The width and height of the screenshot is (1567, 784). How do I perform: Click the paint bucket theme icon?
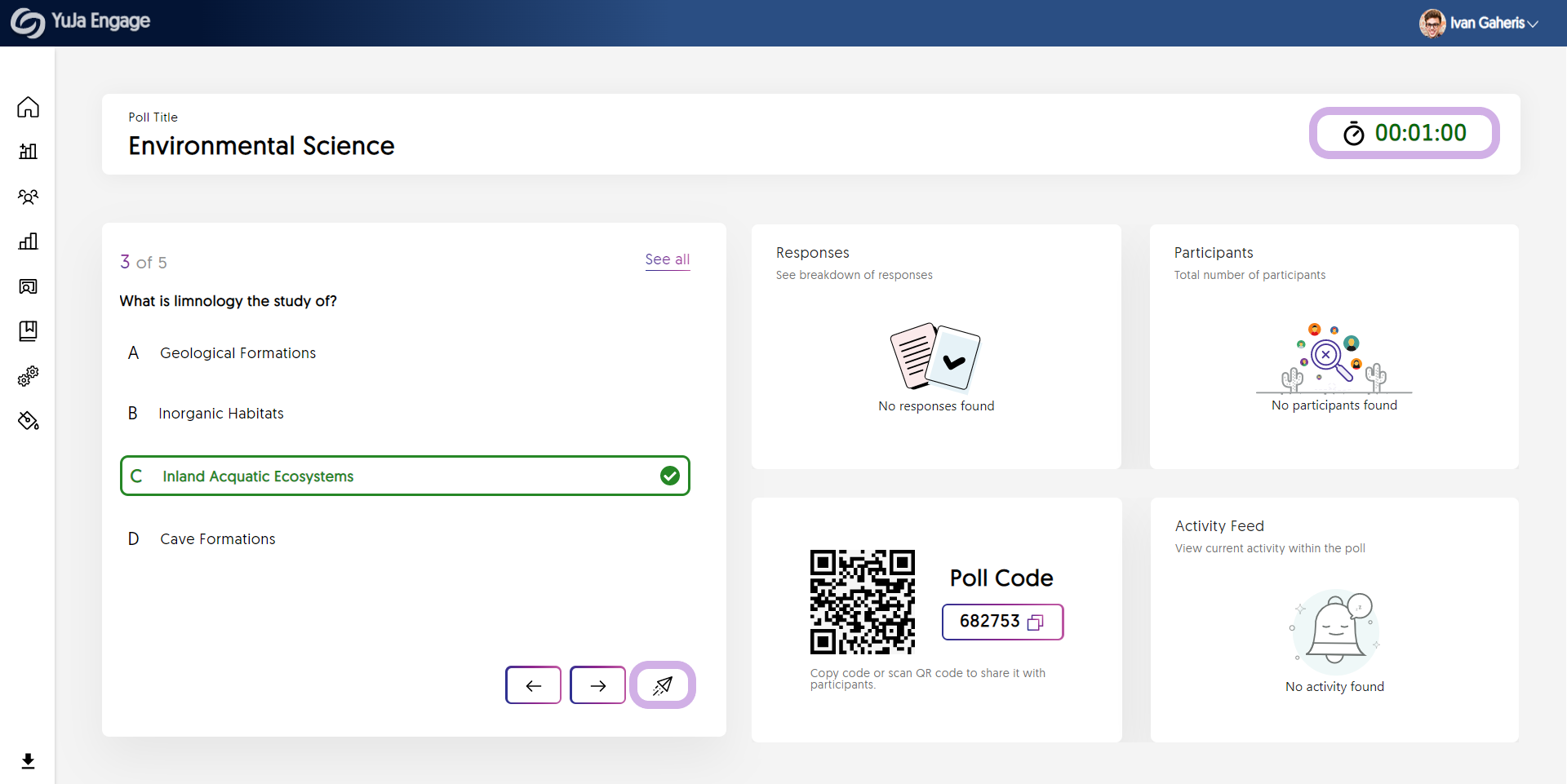(x=28, y=421)
